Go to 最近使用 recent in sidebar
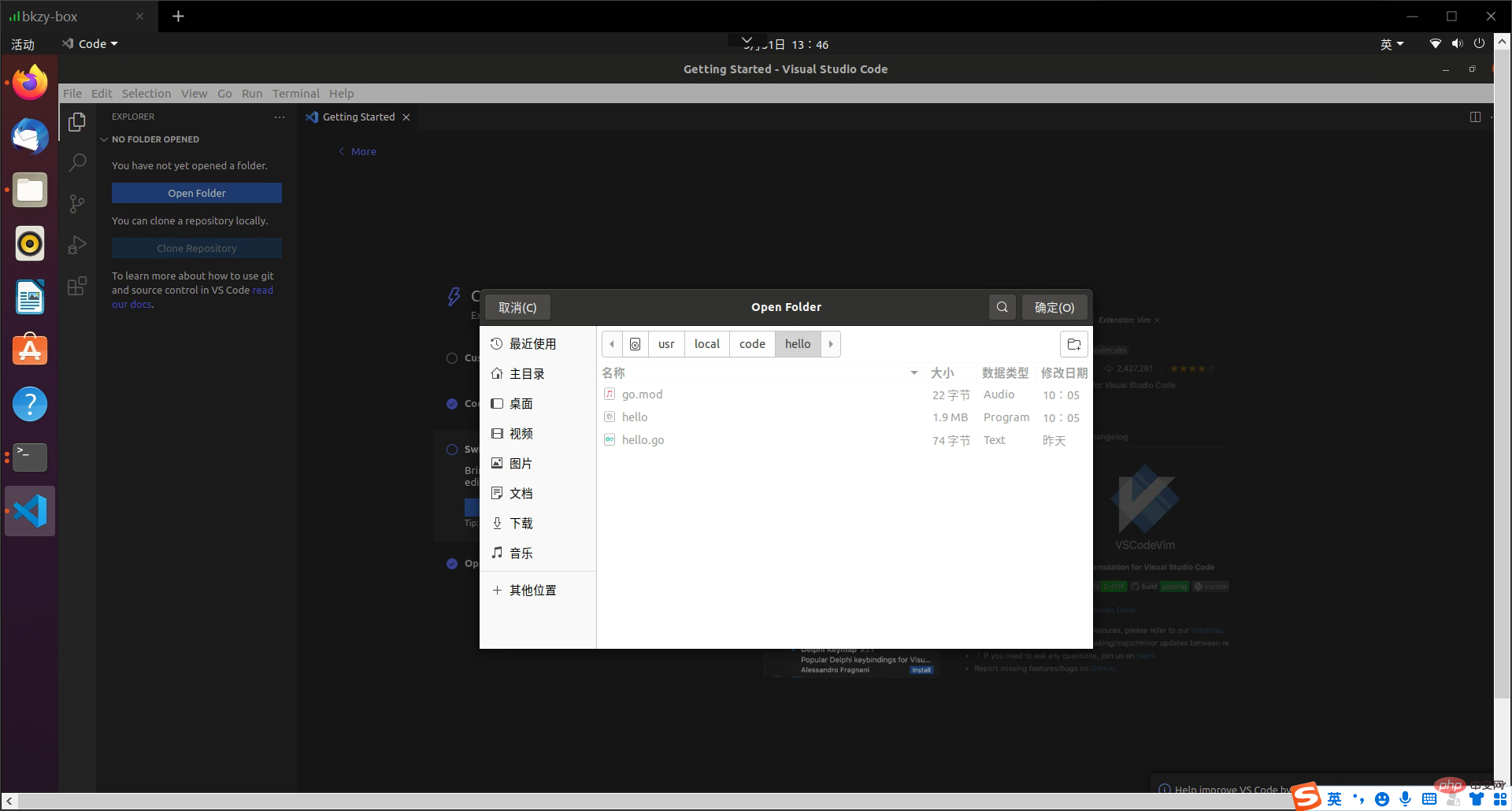 (x=538, y=344)
